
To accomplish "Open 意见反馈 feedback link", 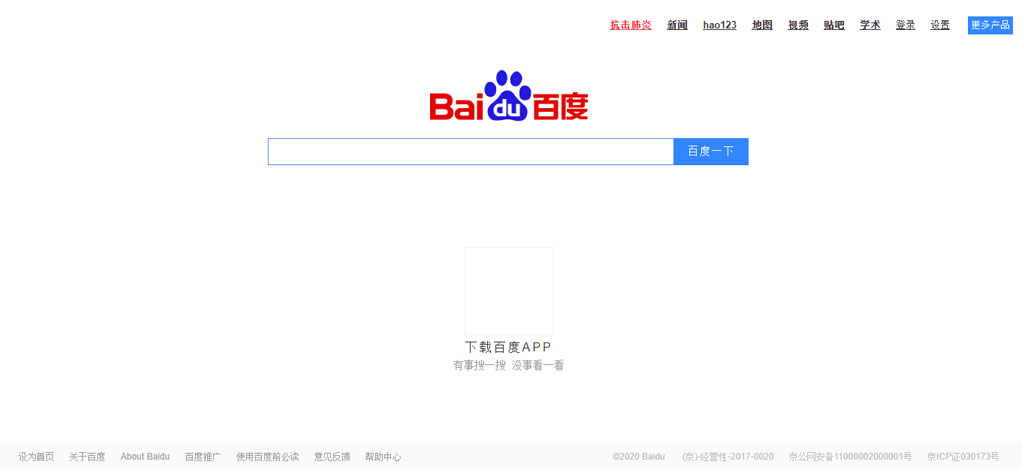I will click(x=332, y=457).
